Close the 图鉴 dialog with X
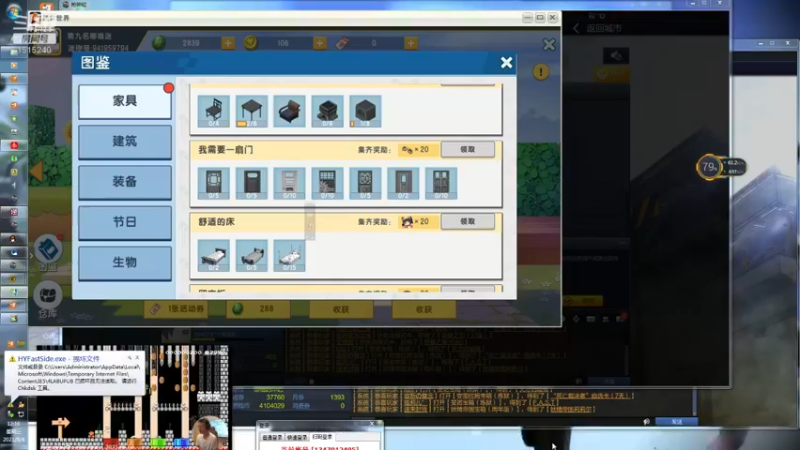Viewport: 800px width, 450px height. coord(506,63)
